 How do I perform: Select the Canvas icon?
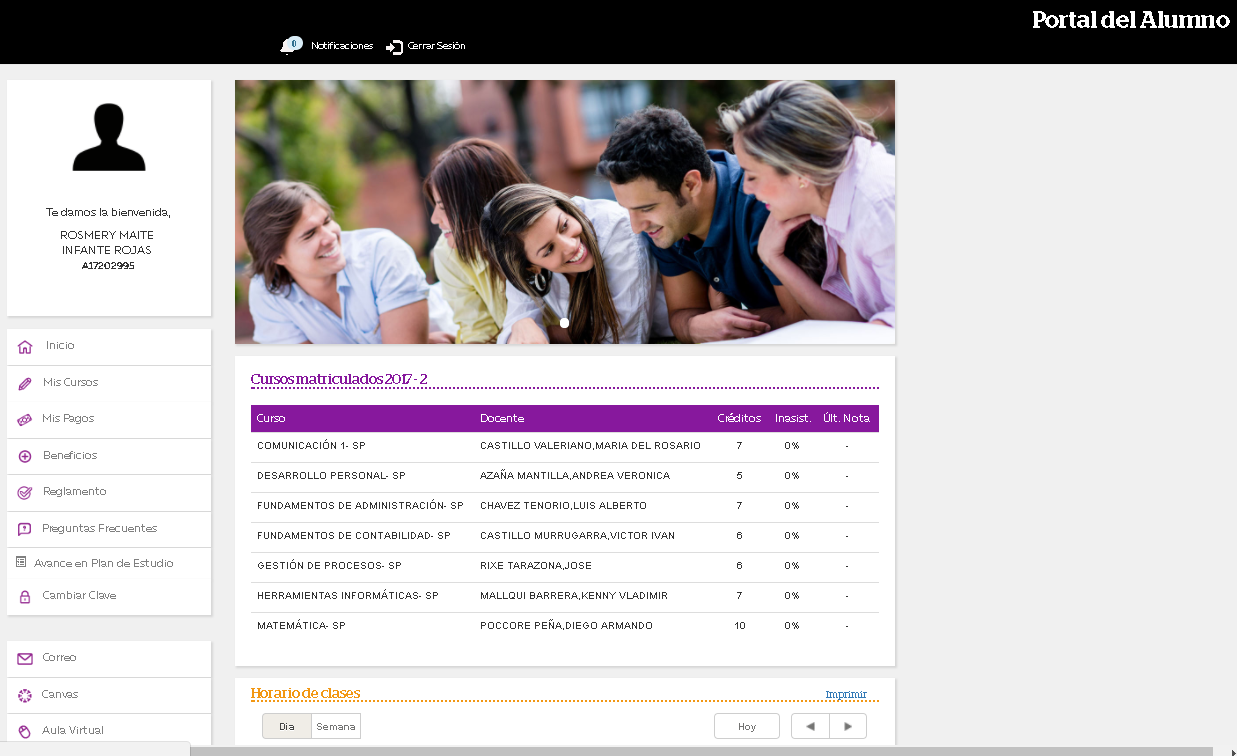pyautogui.click(x=24, y=694)
